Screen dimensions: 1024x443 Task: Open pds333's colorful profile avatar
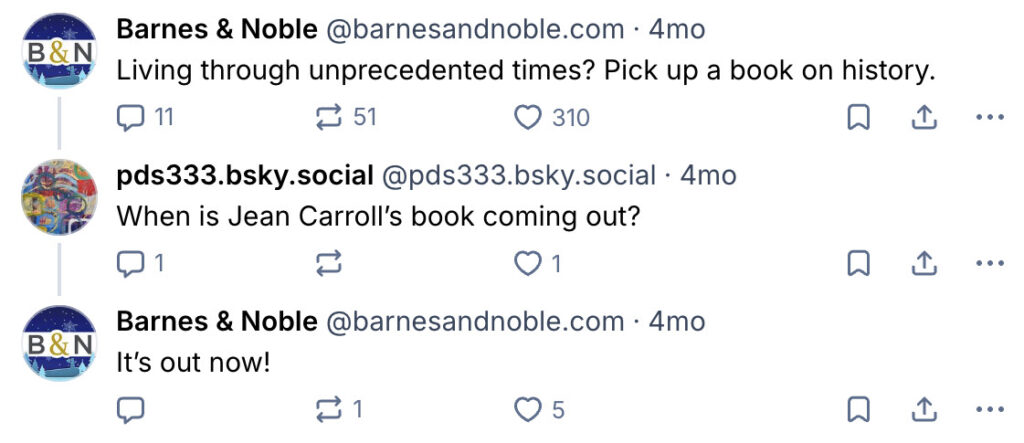pos(58,196)
